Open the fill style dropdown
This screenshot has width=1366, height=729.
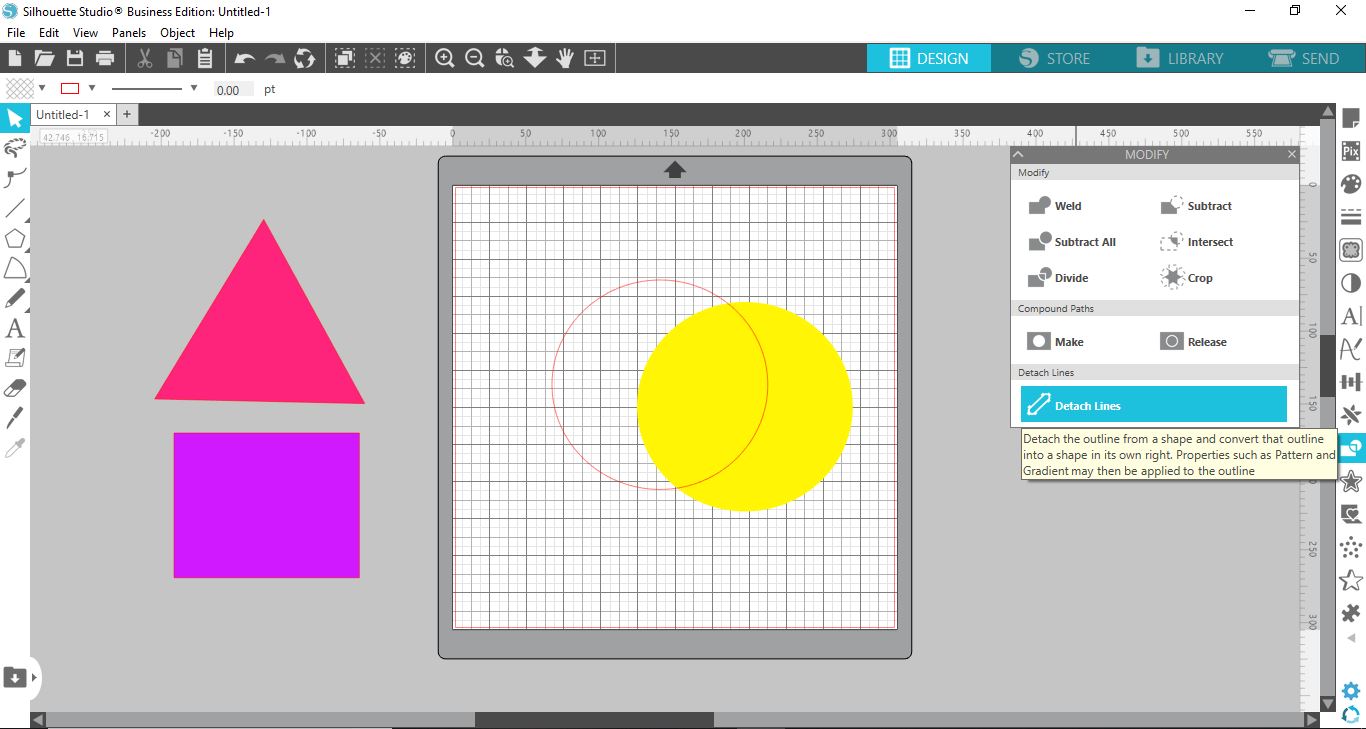(41, 89)
